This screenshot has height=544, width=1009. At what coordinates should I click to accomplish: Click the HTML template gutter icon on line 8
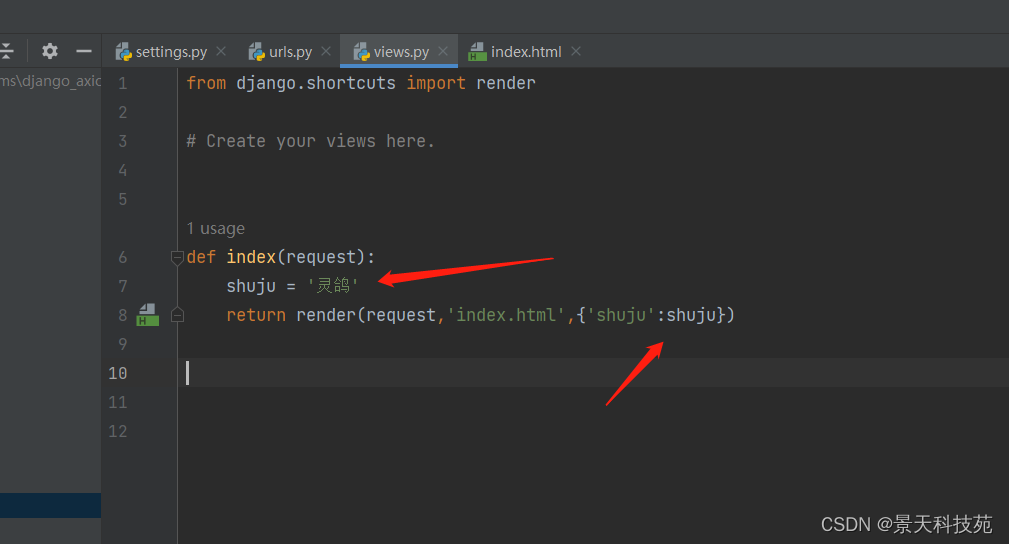(147, 315)
